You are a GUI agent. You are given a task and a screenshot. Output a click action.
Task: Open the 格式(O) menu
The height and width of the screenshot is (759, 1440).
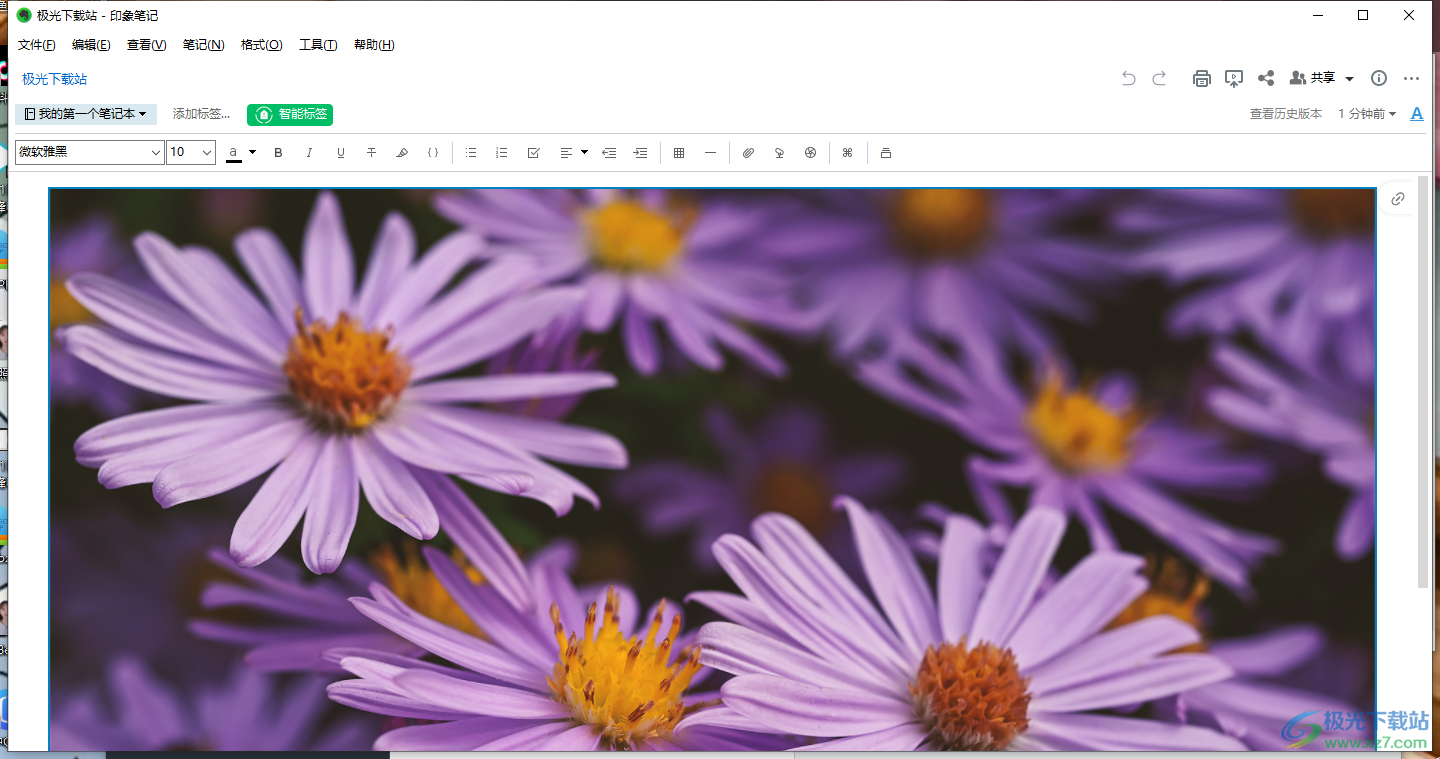262,45
